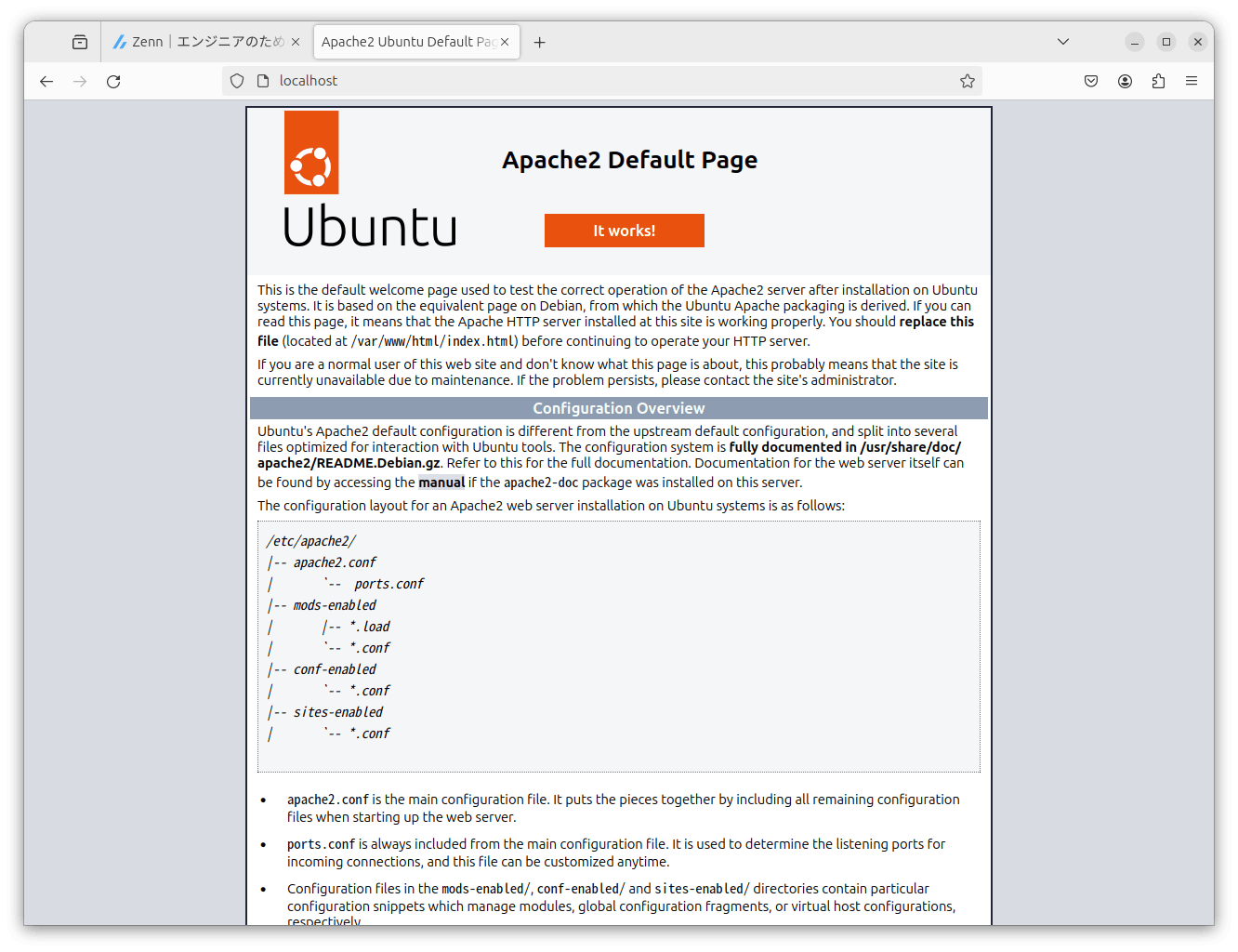This screenshot has height=952, width=1238.
Task: Click bold 'replace this' text
Action: point(937,322)
